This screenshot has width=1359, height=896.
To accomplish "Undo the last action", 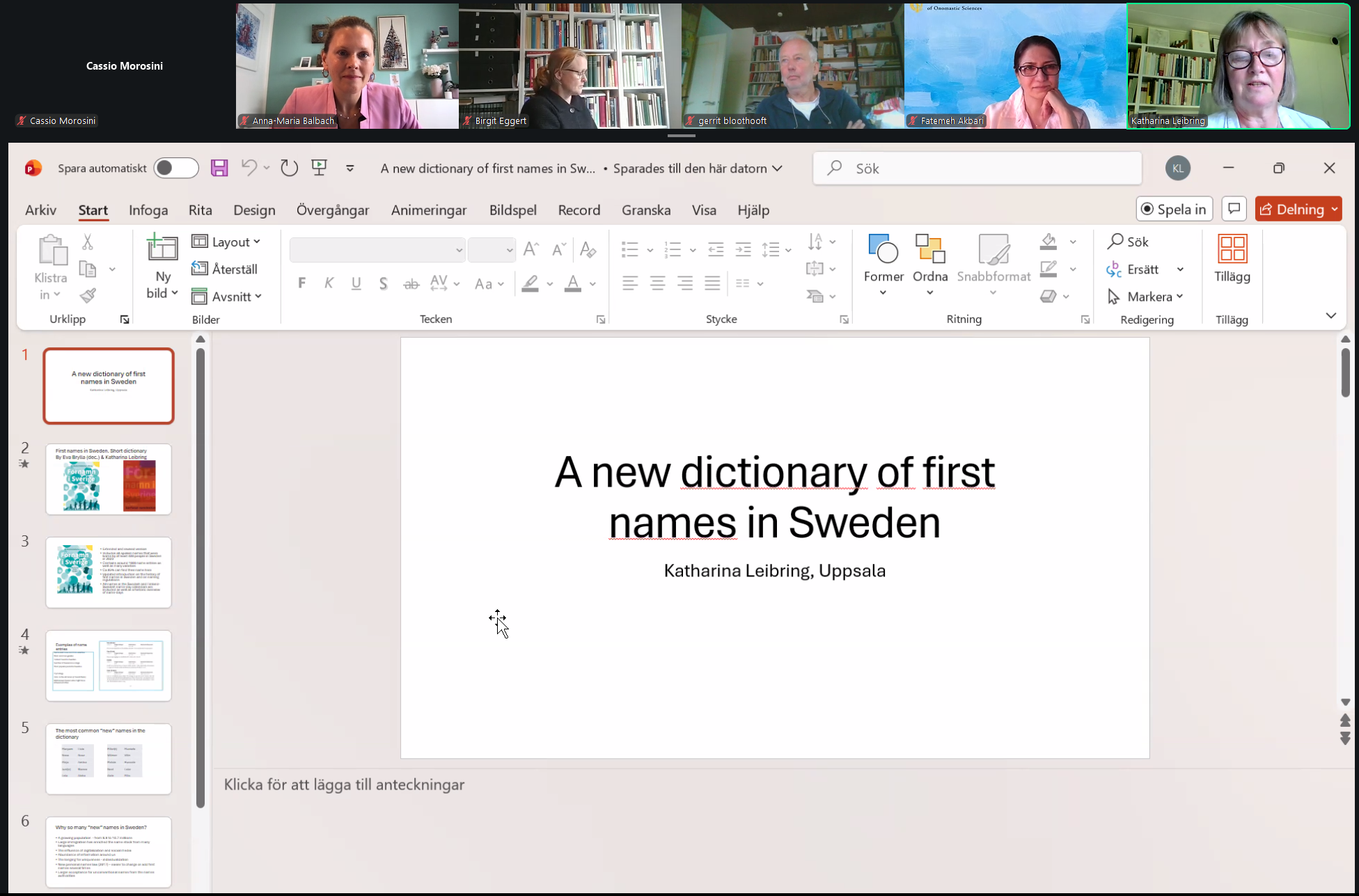I will click(x=249, y=168).
